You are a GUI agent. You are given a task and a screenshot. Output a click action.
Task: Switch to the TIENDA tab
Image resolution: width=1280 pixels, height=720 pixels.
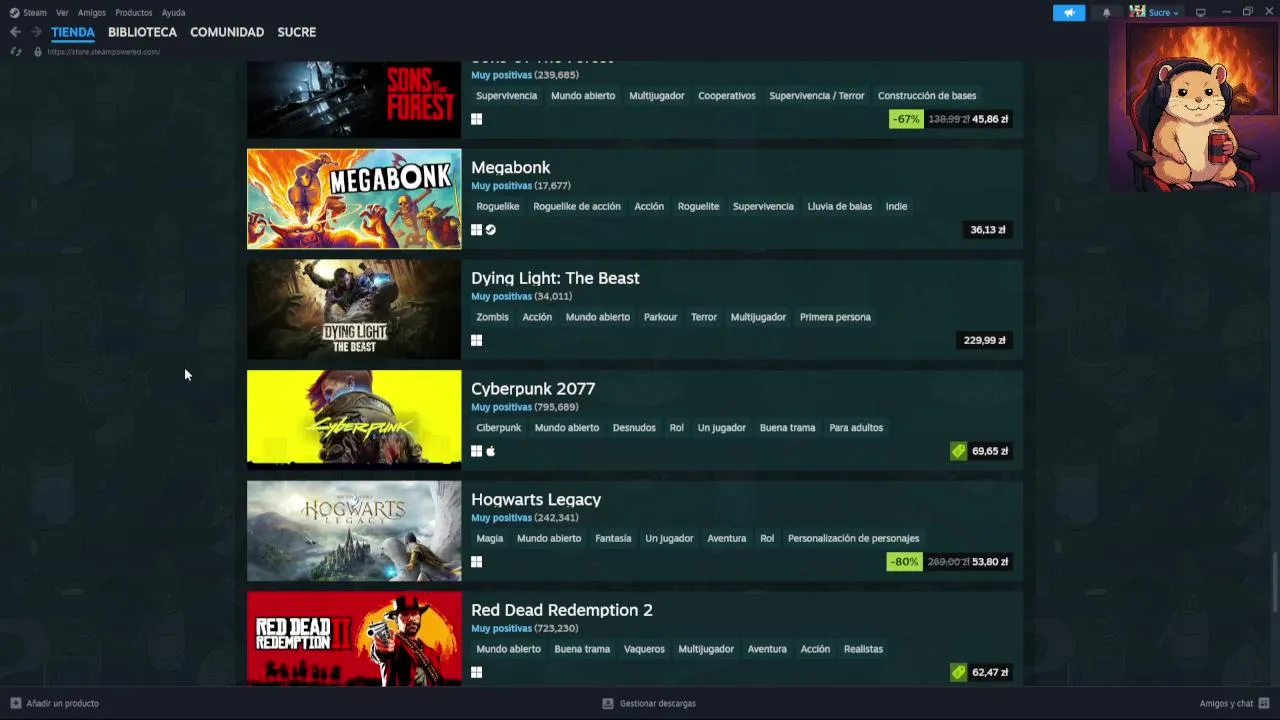(x=73, y=32)
